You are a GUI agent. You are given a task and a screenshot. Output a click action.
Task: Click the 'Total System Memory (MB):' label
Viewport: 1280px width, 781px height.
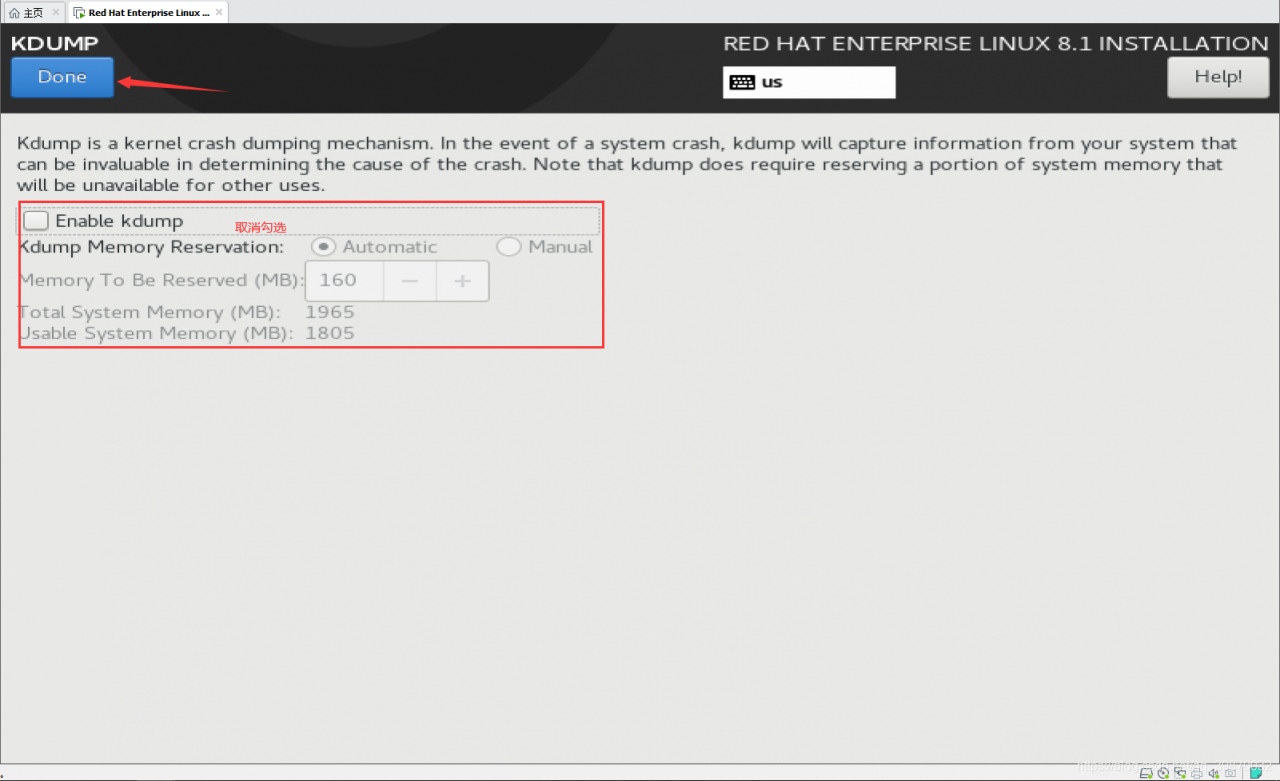[x=149, y=312]
